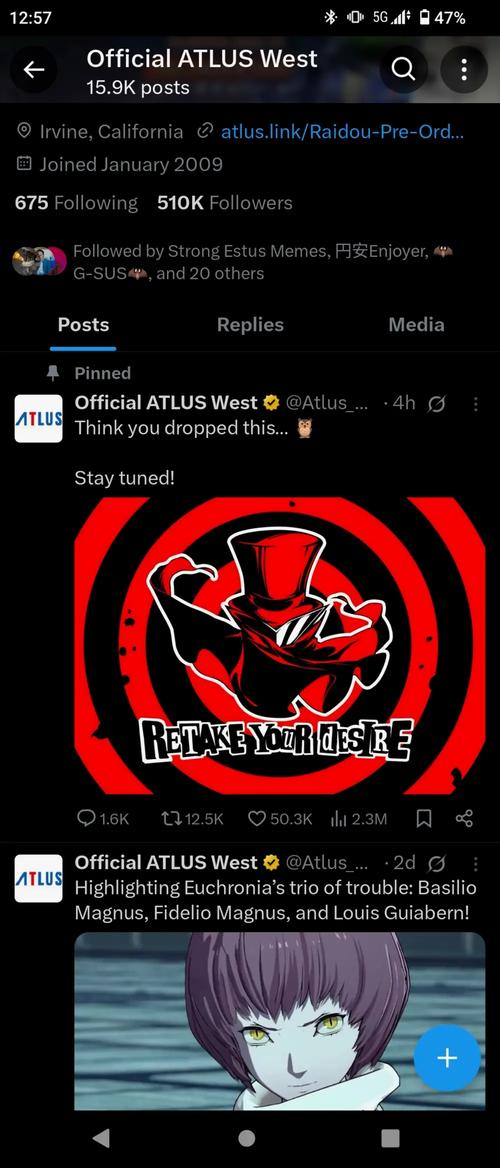The width and height of the screenshot is (500, 1168).
Task: View the pinned post's 2.3M view analytics
Action: [x=358, y=819]
